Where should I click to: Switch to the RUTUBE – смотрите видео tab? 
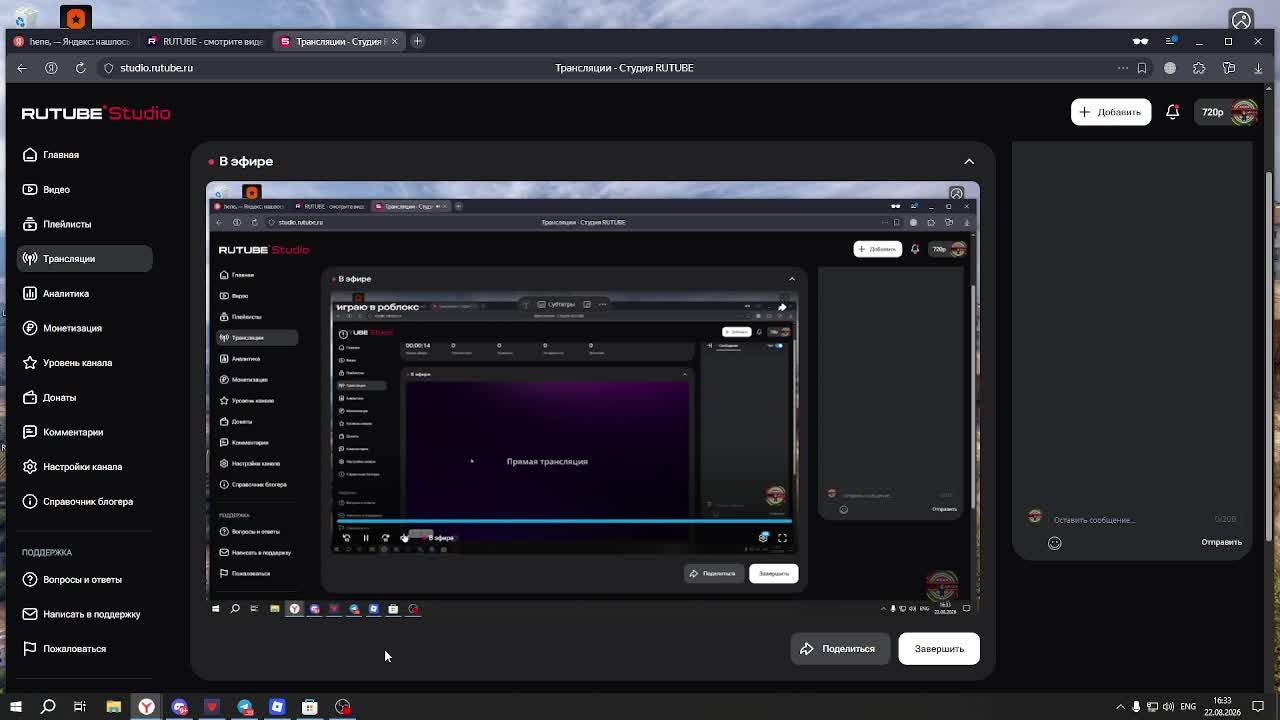(205, 41)
